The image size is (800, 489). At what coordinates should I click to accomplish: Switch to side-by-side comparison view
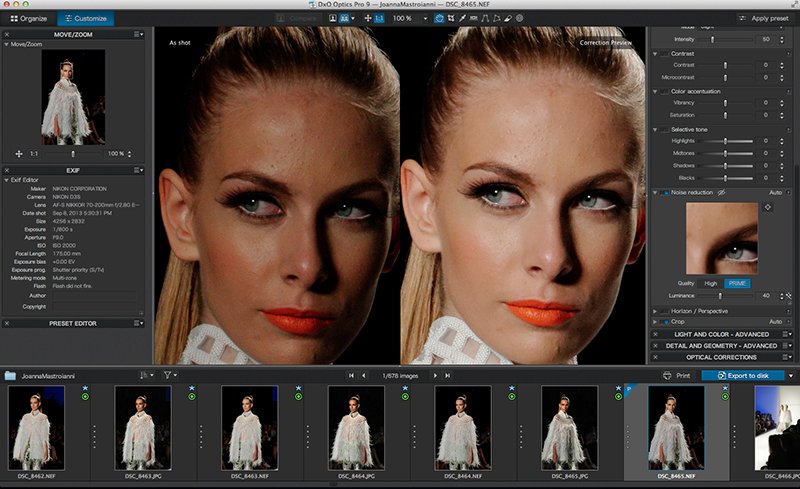pos(344,18)
